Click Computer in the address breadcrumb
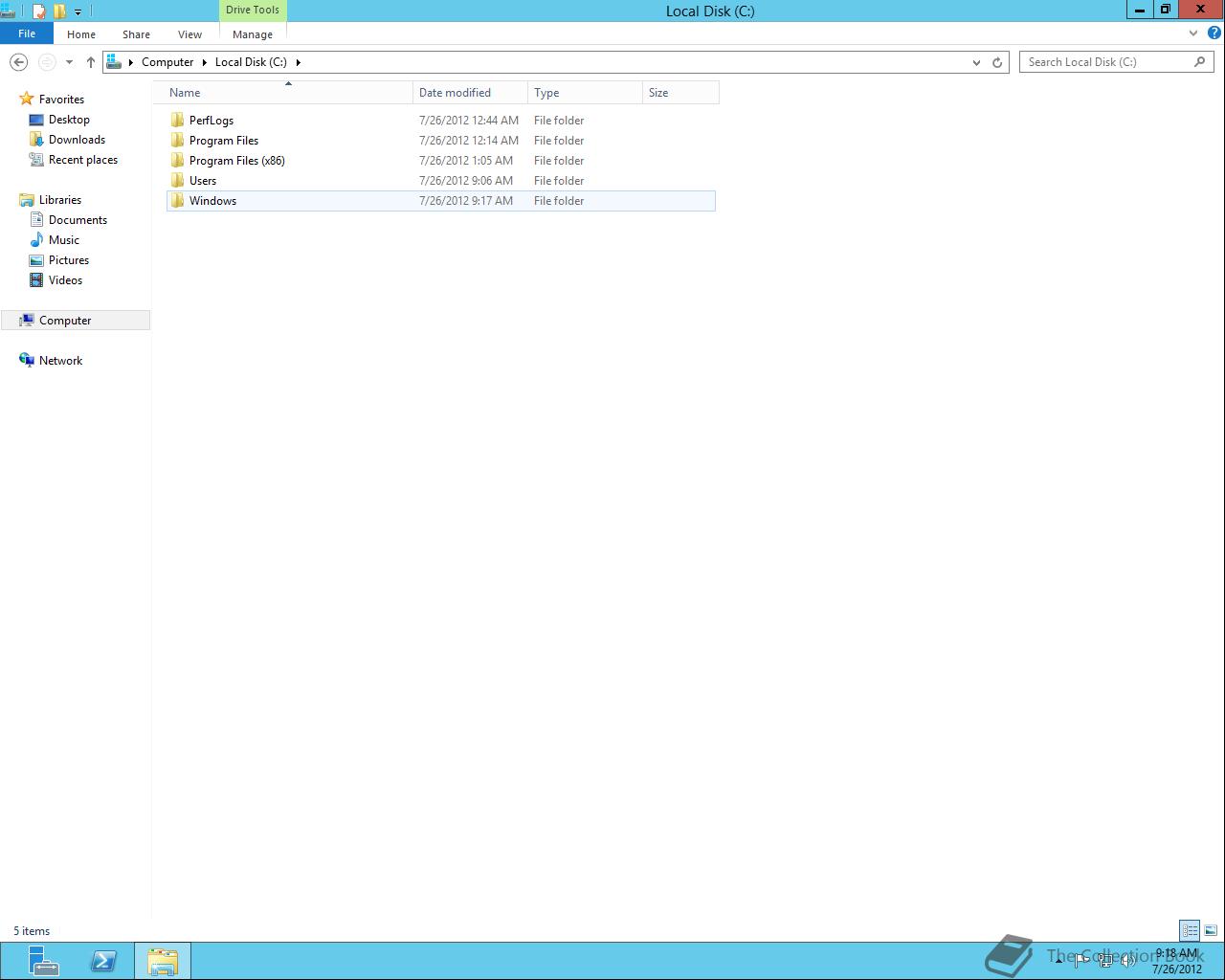Image resolution: width=1225 pixels, height=980 pixels. click(167, 62)
